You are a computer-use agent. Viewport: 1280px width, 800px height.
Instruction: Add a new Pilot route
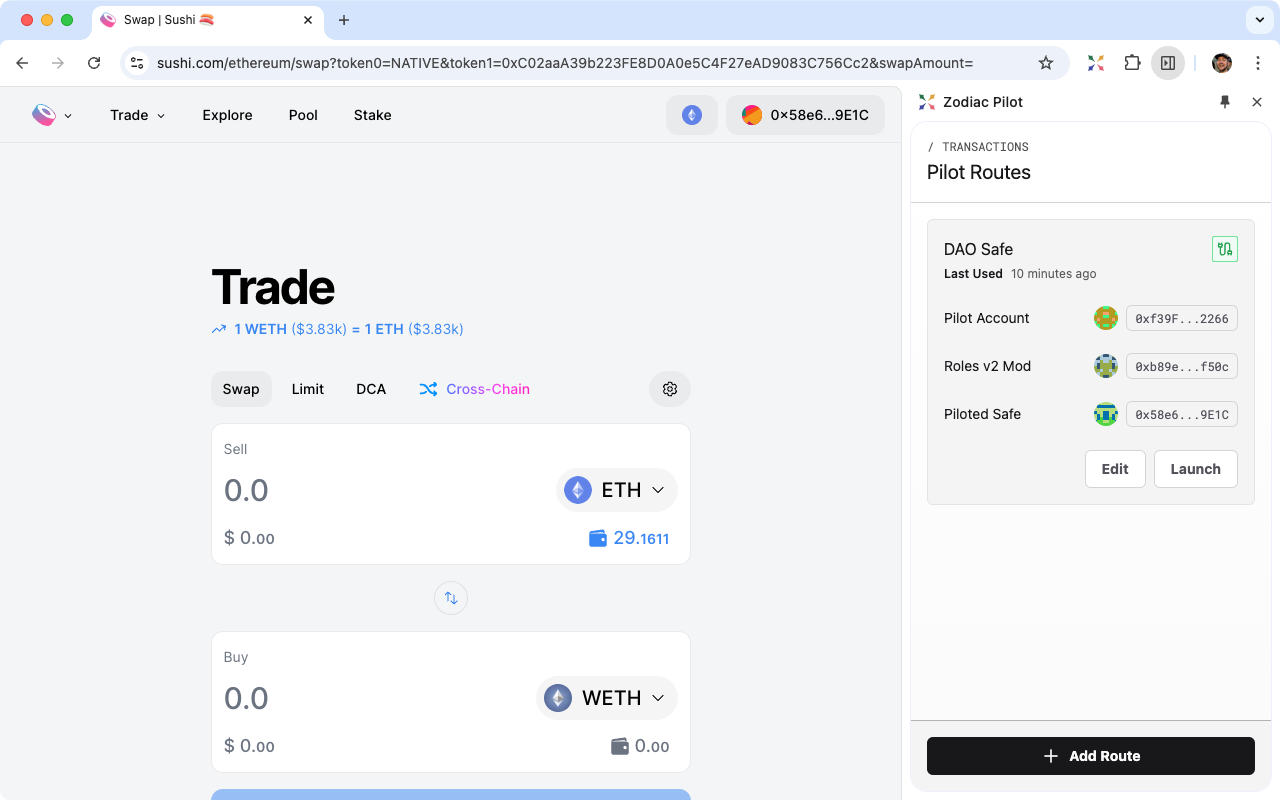[1091, 756]
